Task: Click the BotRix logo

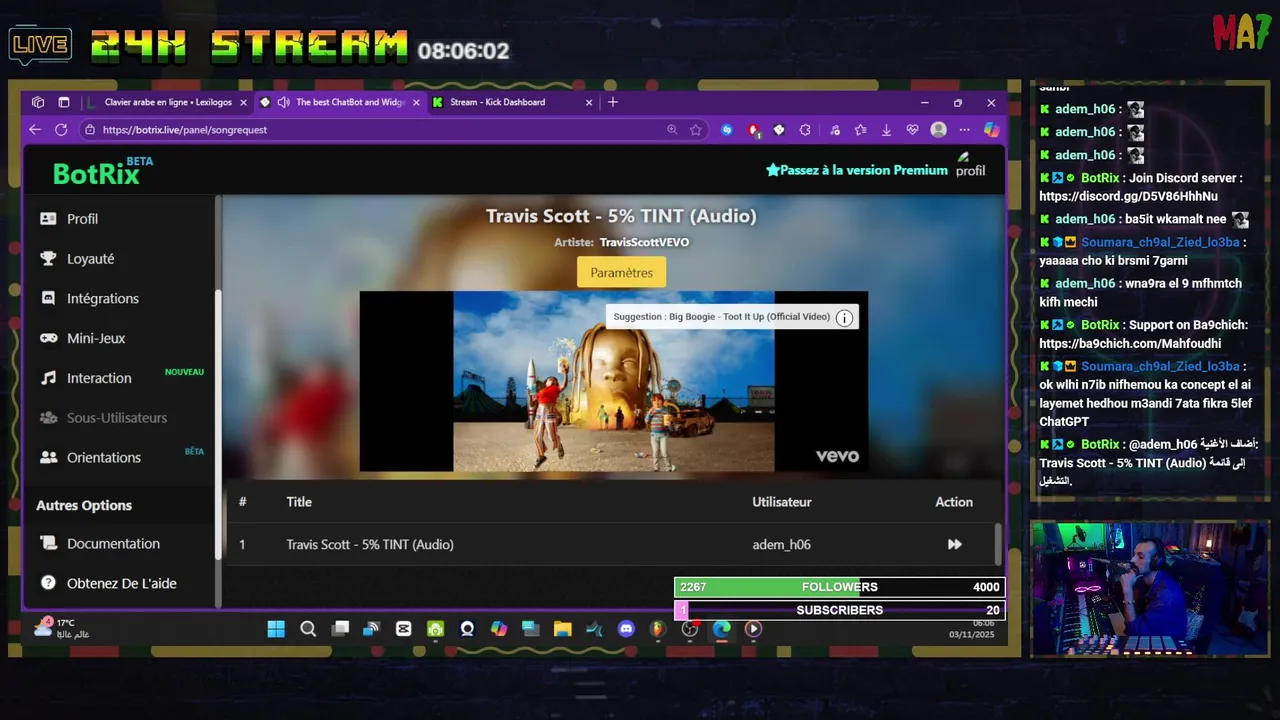Action: tap(103, 172)
